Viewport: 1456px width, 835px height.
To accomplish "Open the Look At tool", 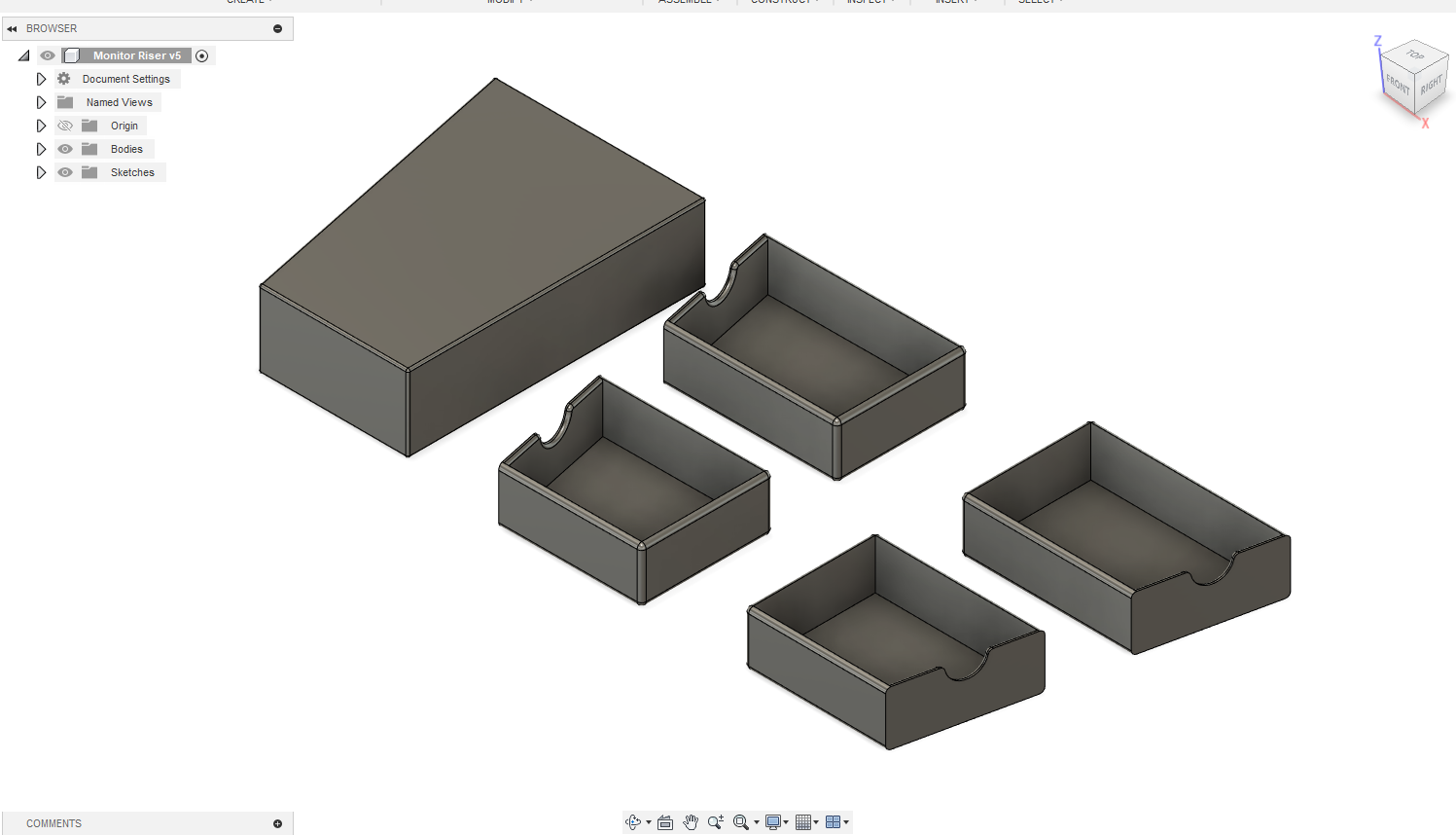I will [x=664, y=821].
